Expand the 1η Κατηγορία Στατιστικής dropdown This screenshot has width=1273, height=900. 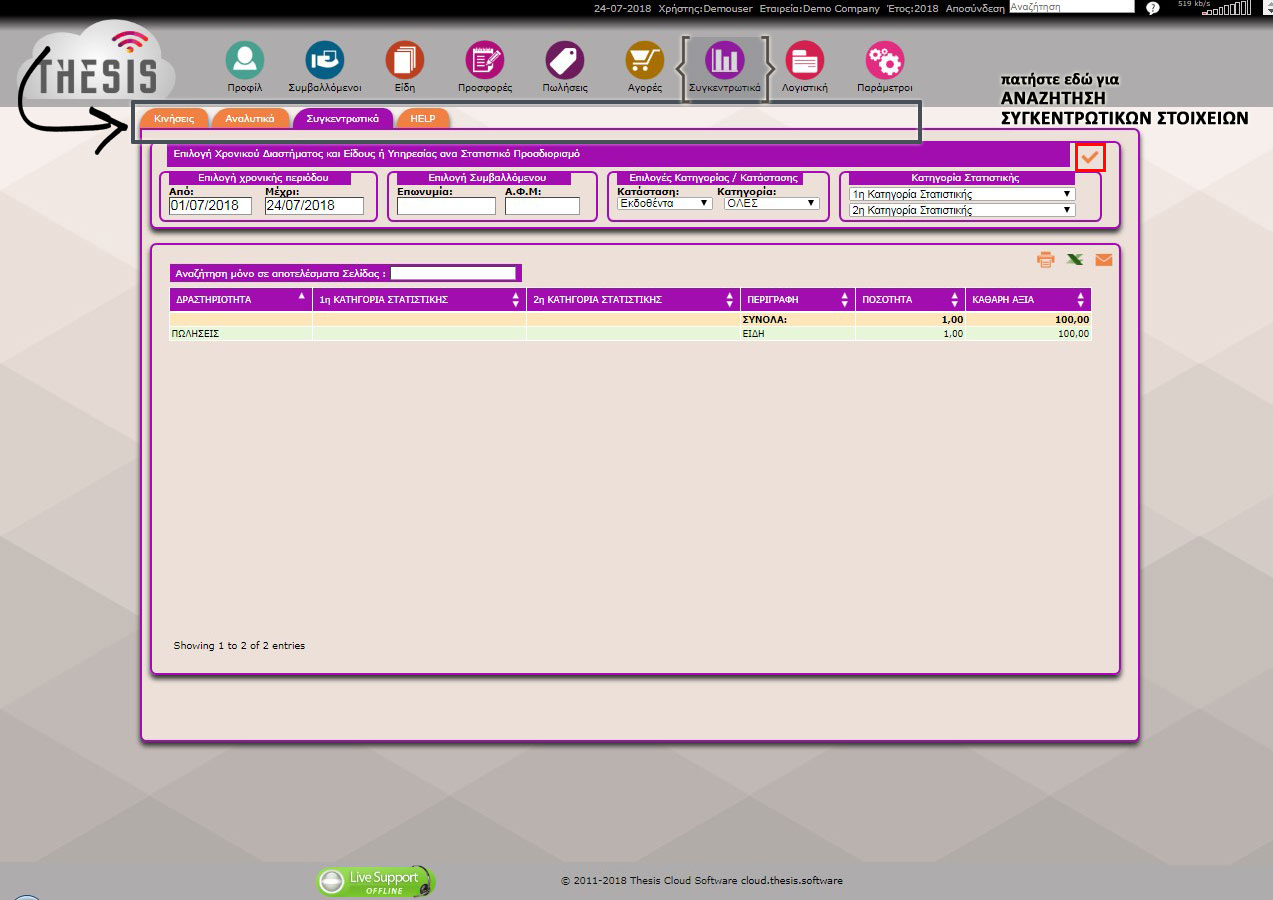coord(961,194)
